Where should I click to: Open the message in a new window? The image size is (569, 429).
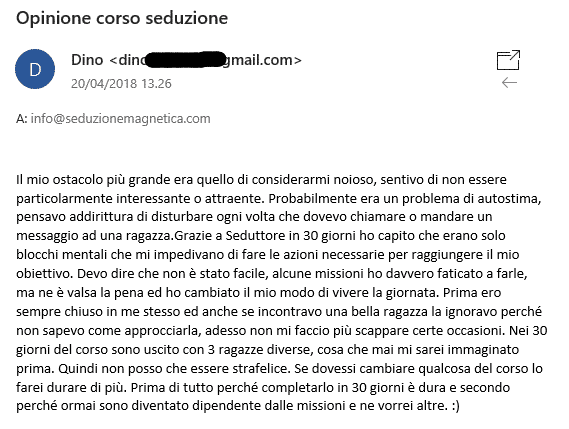(x=508, y=60)
